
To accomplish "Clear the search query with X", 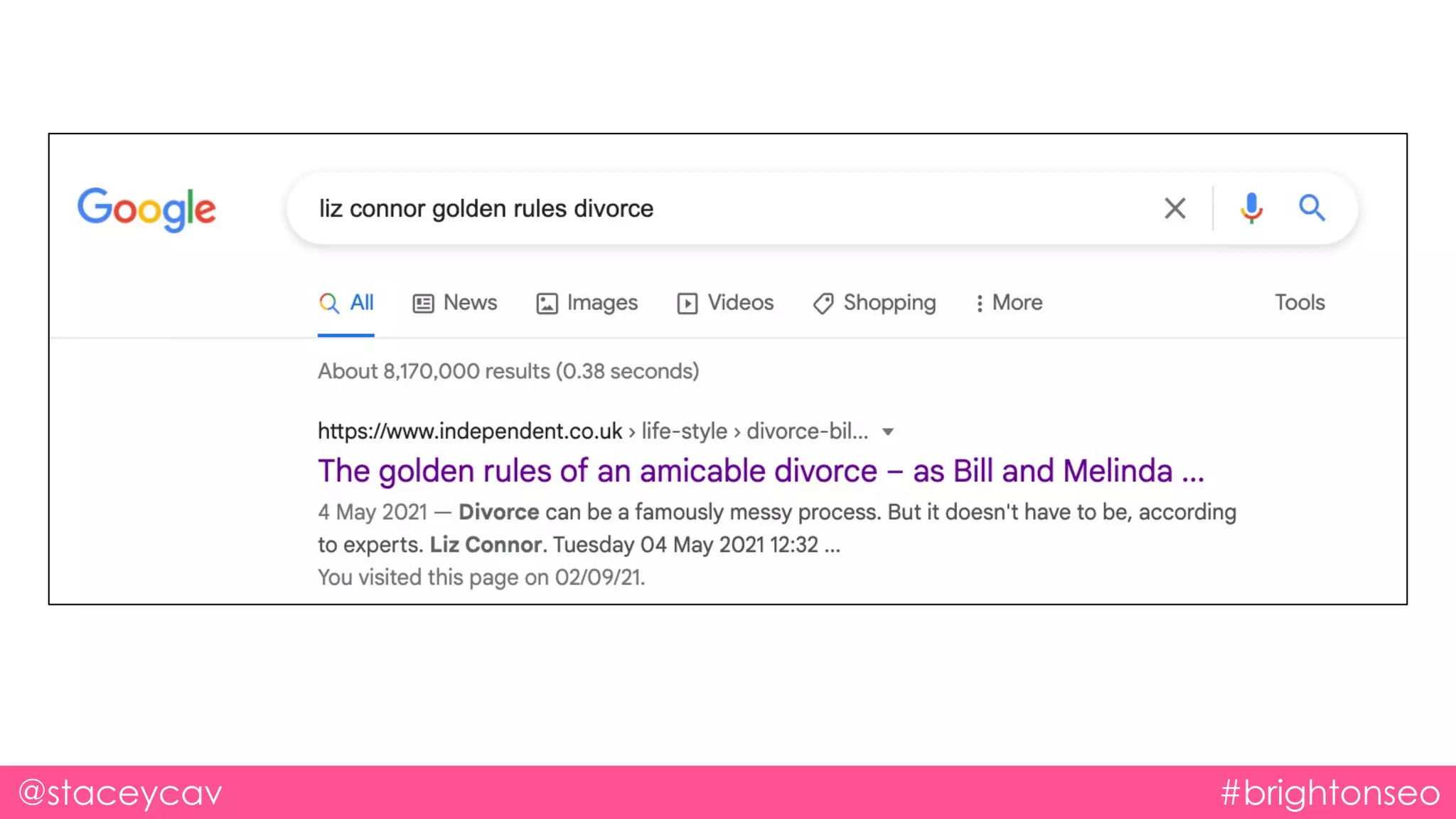I will click(1174, 208).
